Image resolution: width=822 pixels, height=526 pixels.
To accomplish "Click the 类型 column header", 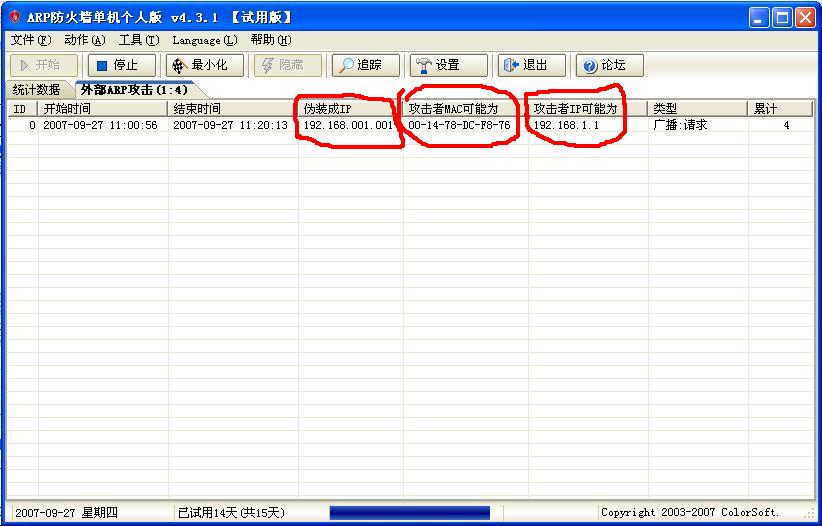I will (x=698, y=109).
